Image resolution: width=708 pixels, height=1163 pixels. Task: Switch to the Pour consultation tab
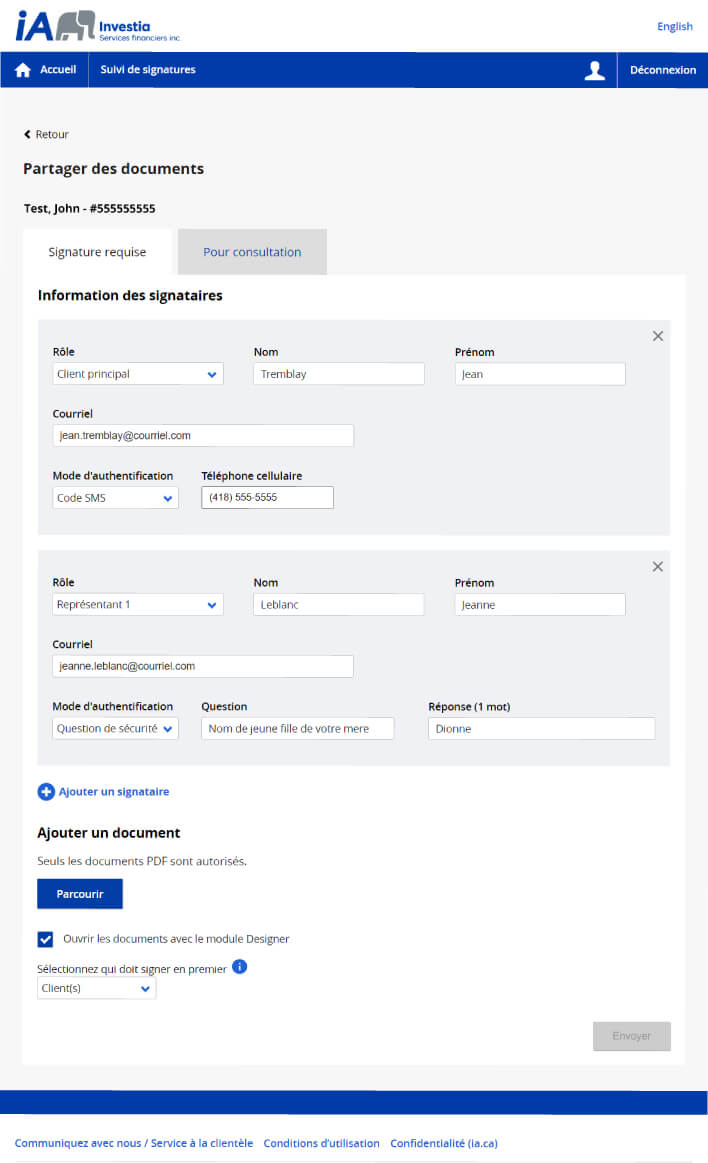252,252
